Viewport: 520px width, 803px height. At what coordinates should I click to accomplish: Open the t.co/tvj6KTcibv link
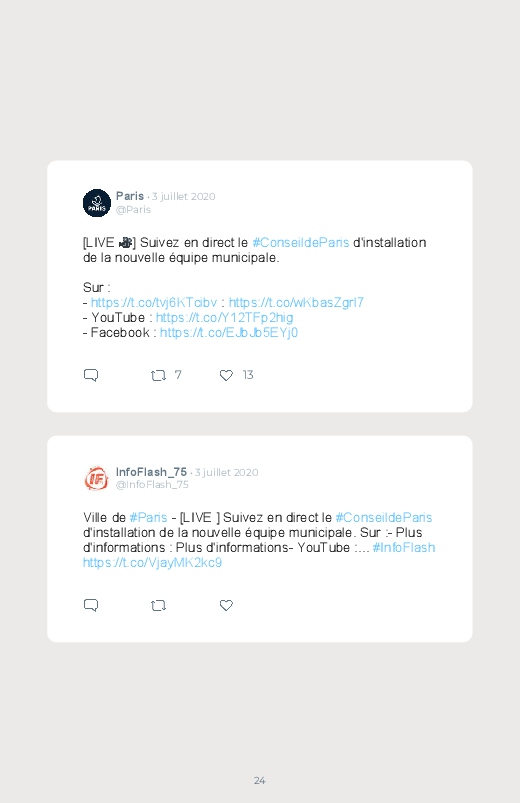pos(154,303)
